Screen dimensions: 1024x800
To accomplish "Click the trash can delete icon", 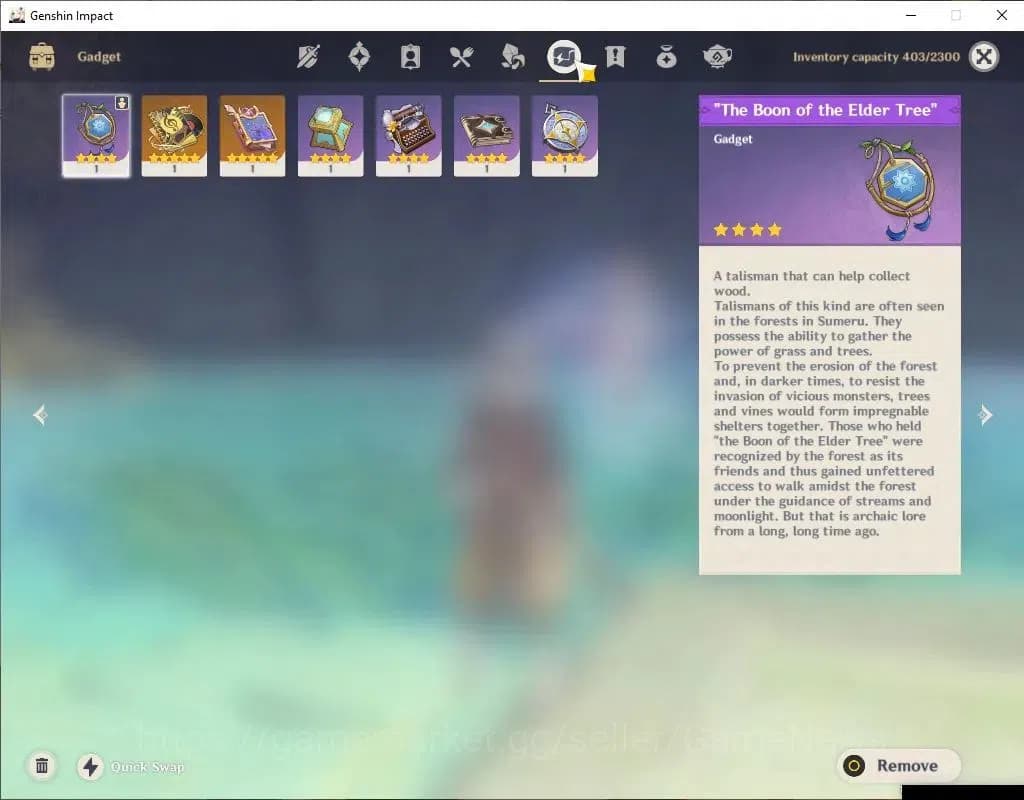I will pos(42,765).
